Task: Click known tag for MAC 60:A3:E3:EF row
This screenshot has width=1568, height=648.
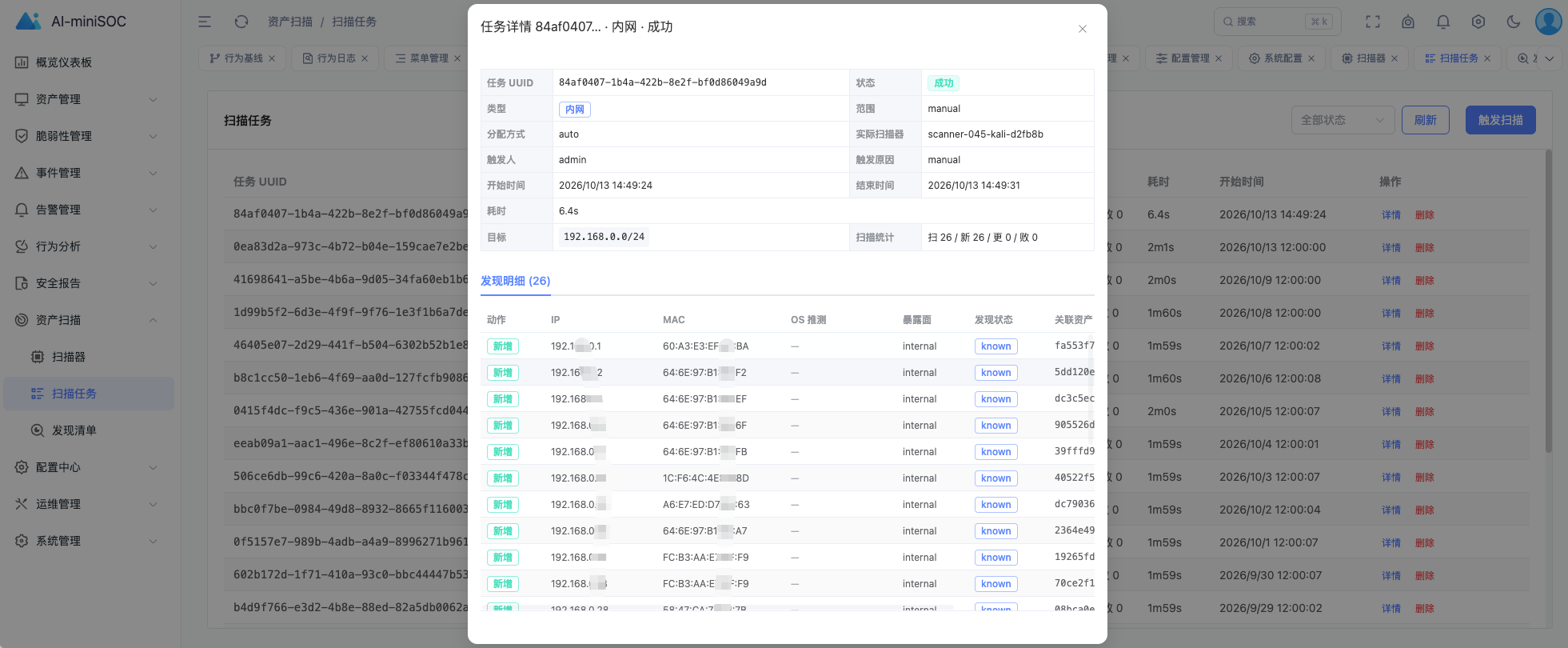Action: click(995, 346)
